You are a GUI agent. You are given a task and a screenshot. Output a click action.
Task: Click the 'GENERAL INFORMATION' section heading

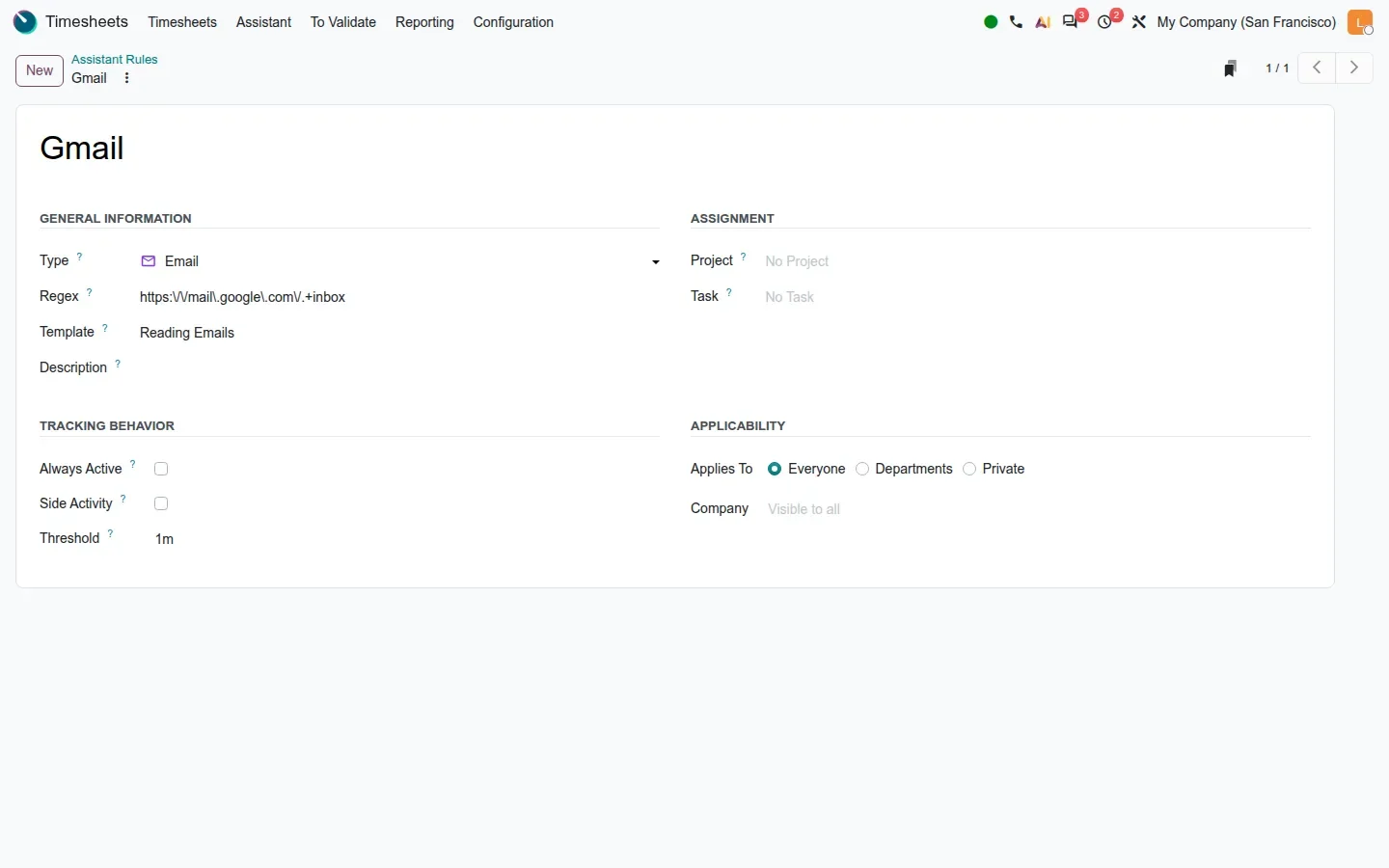tap(116, 219)
